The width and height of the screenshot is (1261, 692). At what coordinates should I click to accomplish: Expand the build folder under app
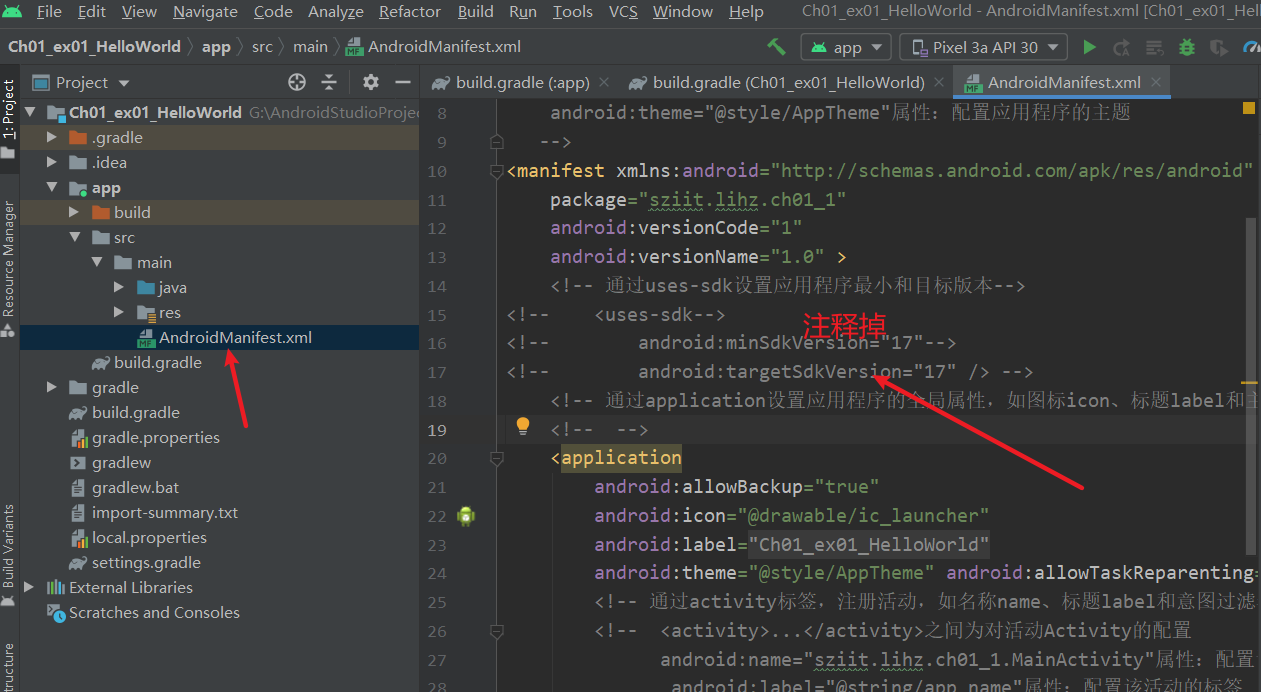coord(74,212)
